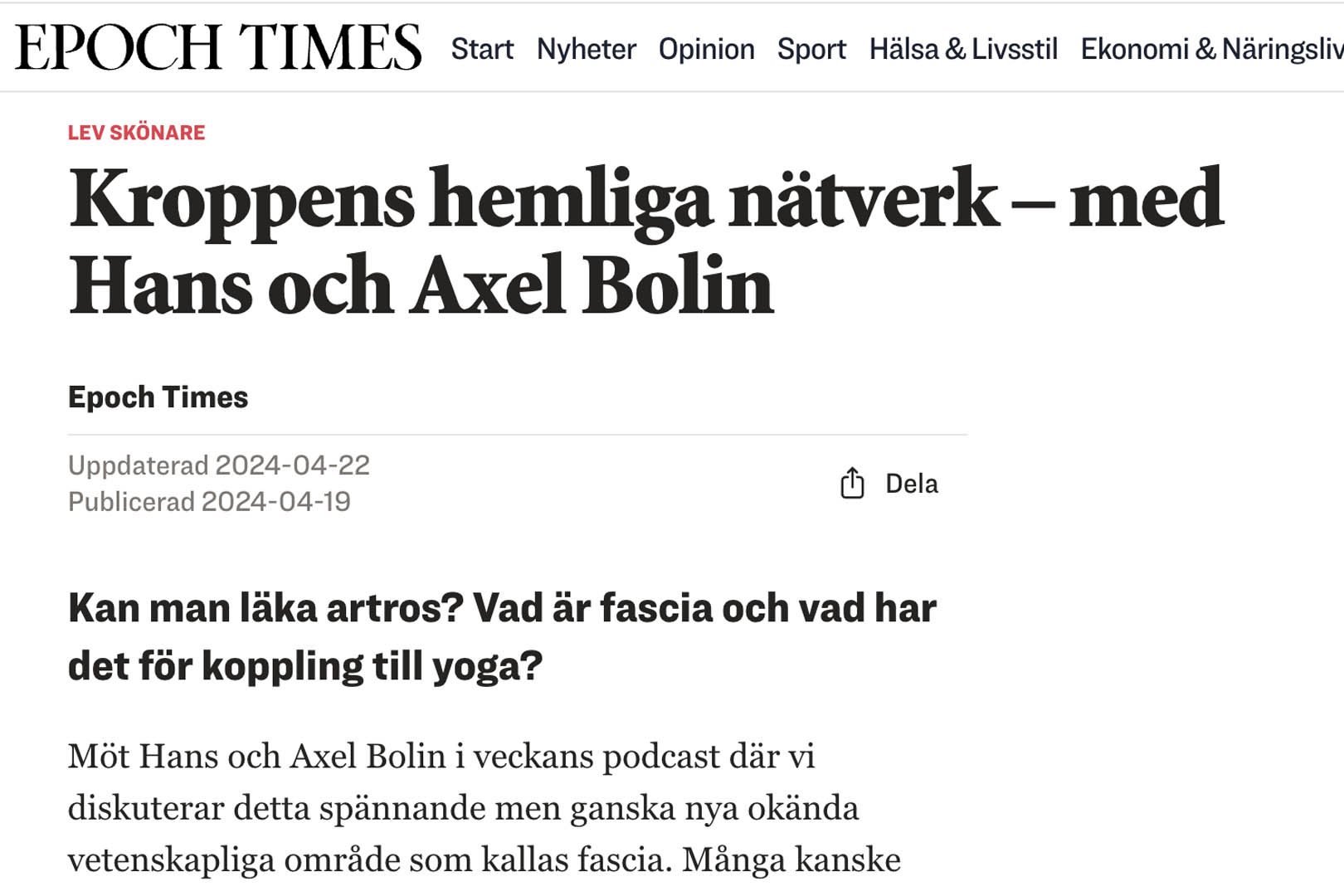Open Hälsa & Livsstil in the navigation
1344x896 pixels.
(963, 49)
